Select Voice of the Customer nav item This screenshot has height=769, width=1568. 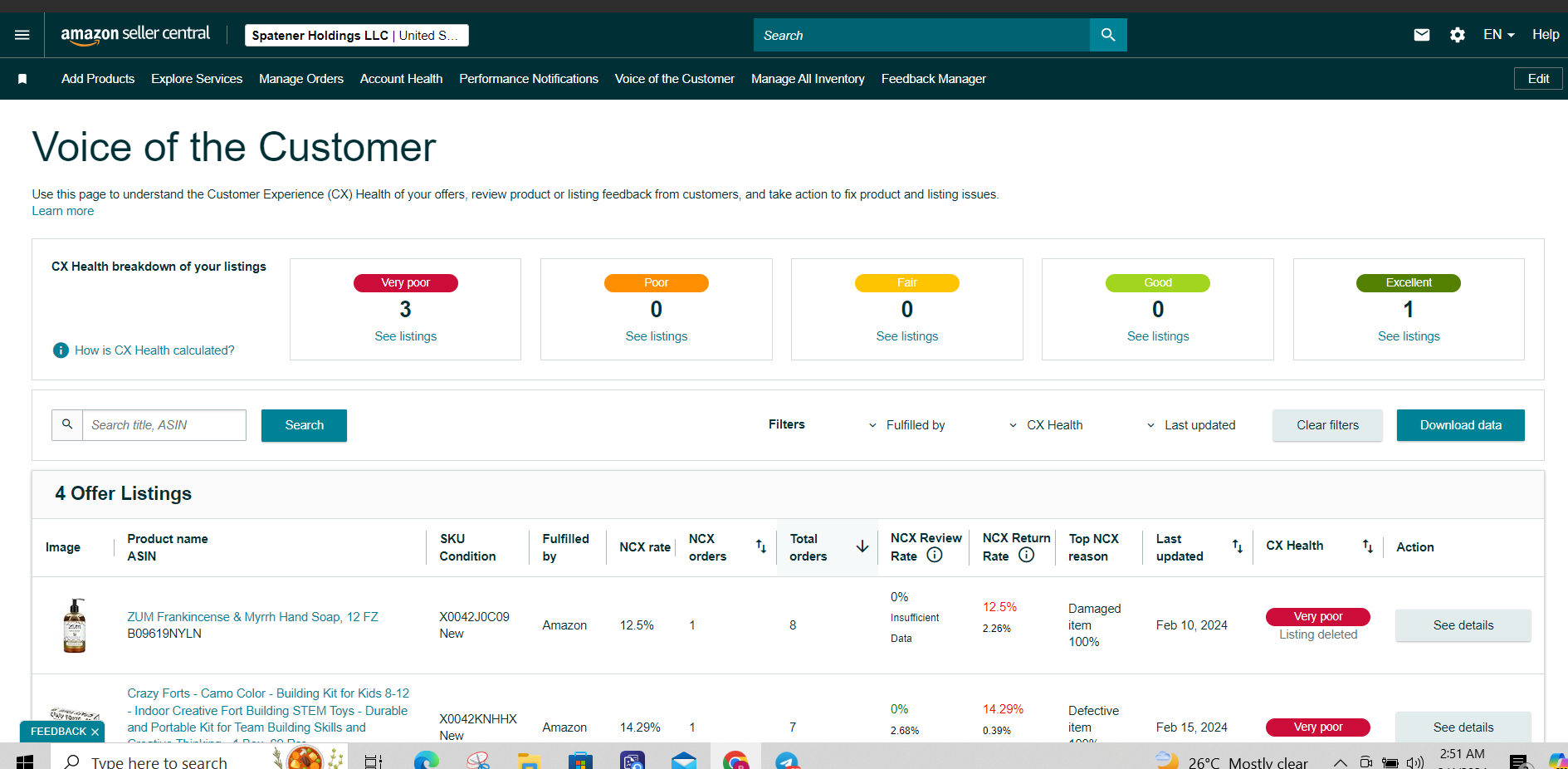(x=675, y=79)
